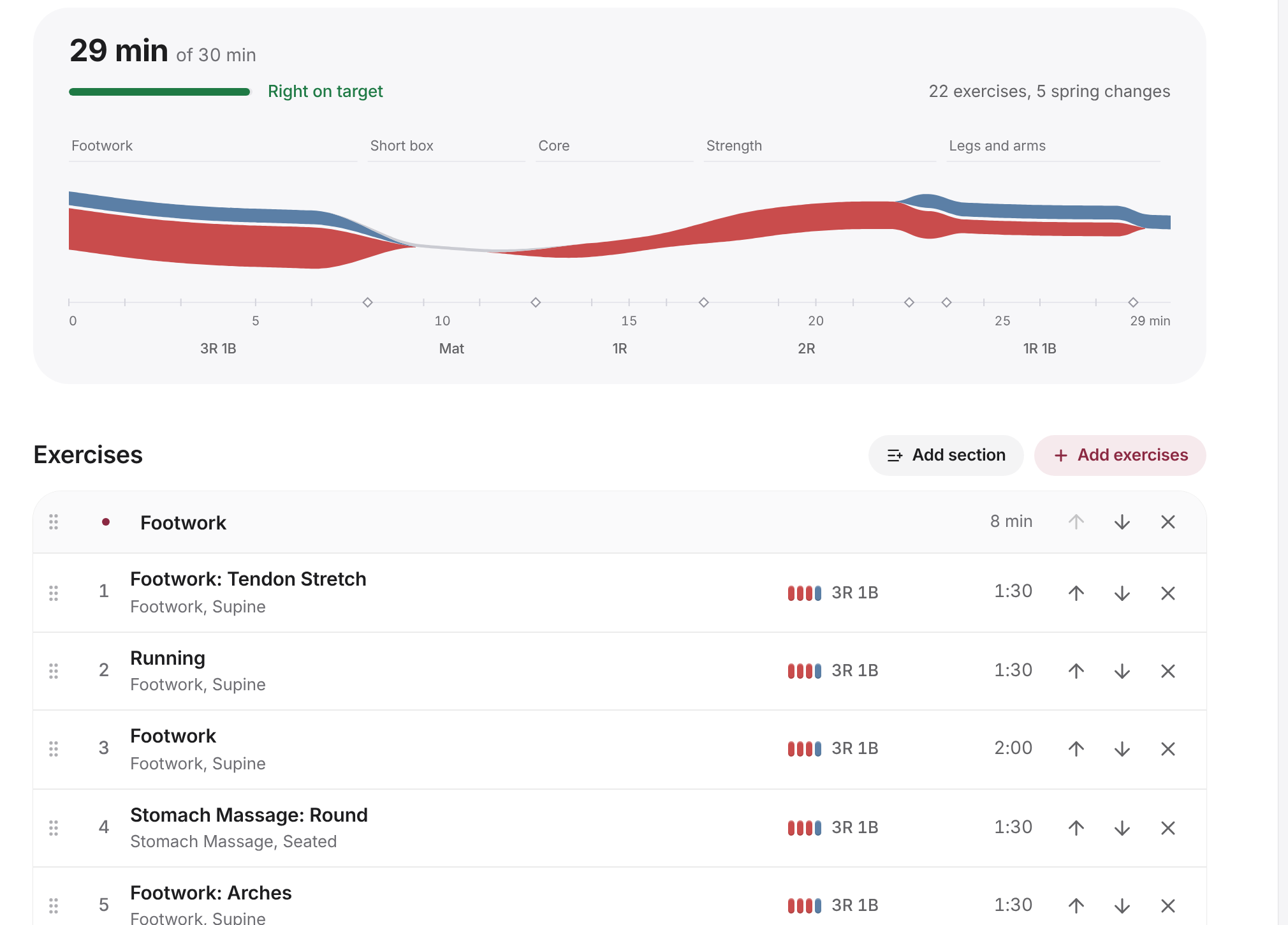
Task: Select the Legs and arms chart label
Action: pos(997,145)
